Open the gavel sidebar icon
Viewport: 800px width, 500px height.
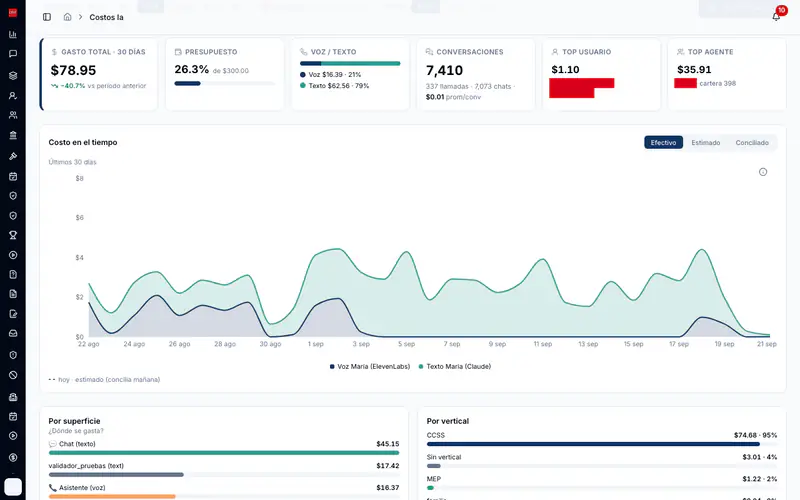coord(13,156)
